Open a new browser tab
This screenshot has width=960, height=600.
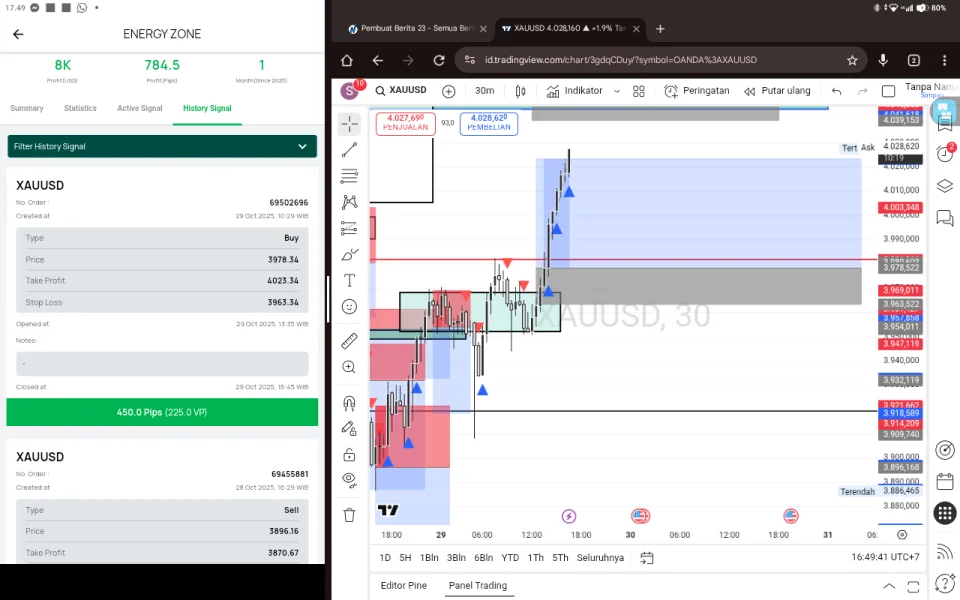(660, 29)
